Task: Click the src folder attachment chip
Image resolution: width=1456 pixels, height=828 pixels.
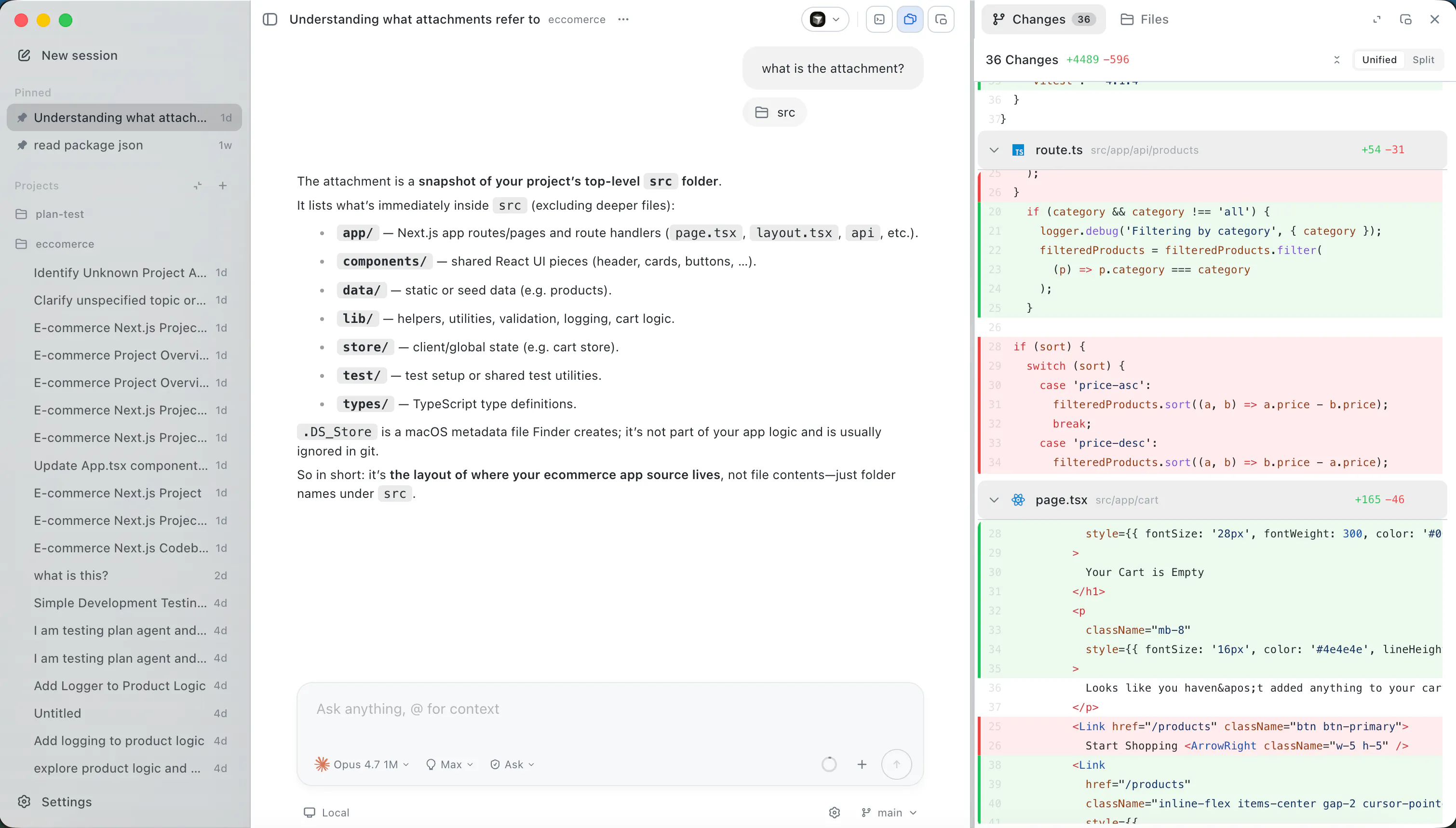Action: 775,112
